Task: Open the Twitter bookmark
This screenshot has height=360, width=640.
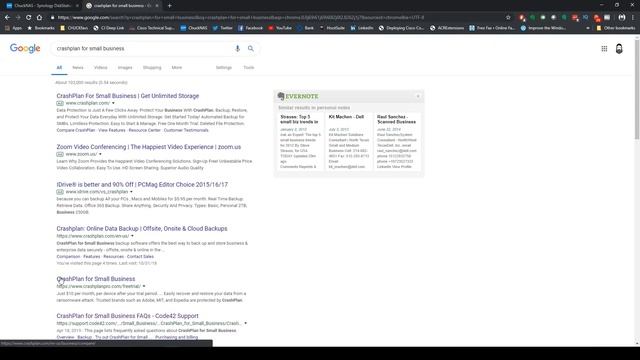Action: point(222,28)
